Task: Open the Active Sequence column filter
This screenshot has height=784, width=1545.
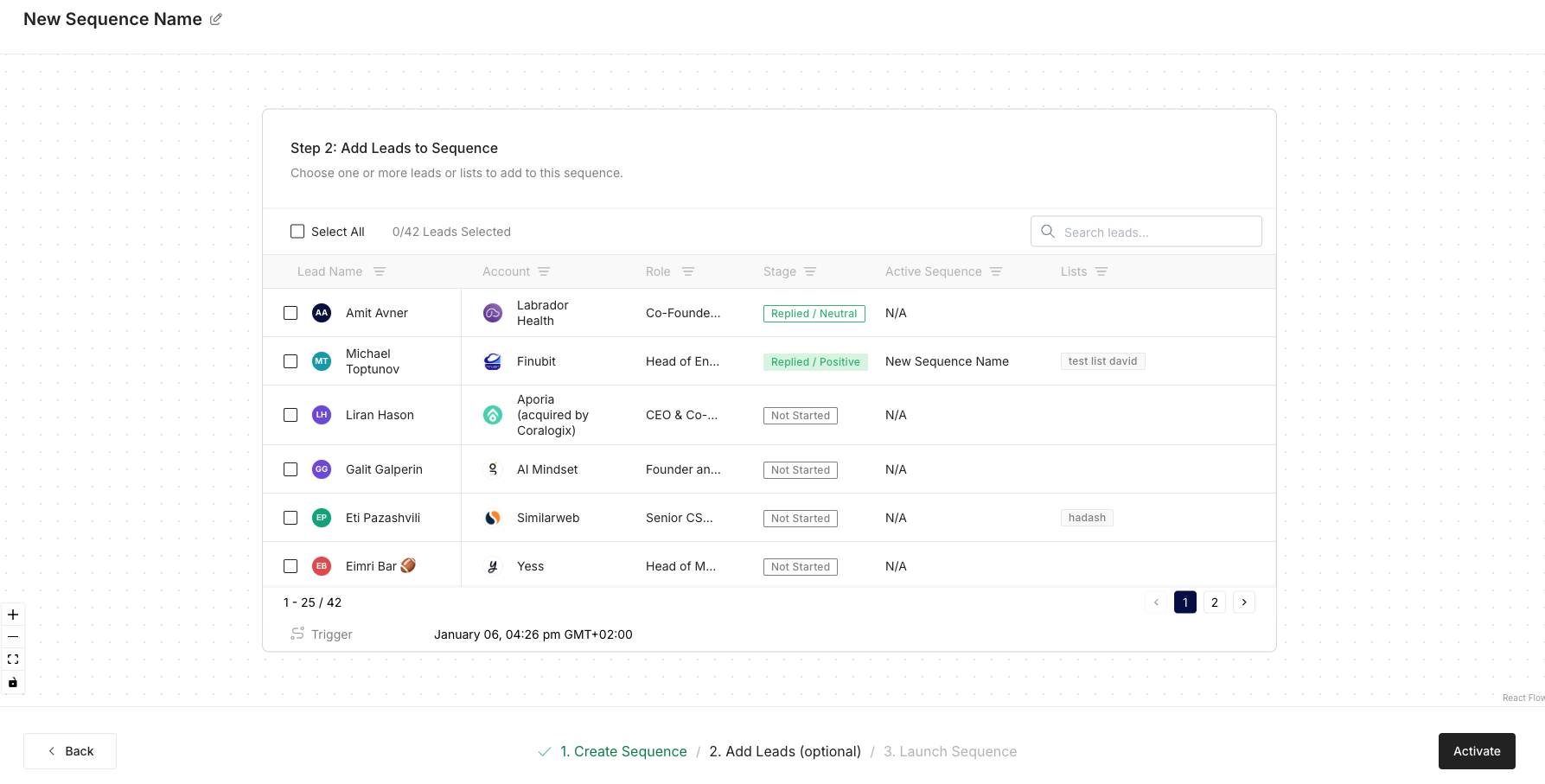Action: (x=996, y=271)
